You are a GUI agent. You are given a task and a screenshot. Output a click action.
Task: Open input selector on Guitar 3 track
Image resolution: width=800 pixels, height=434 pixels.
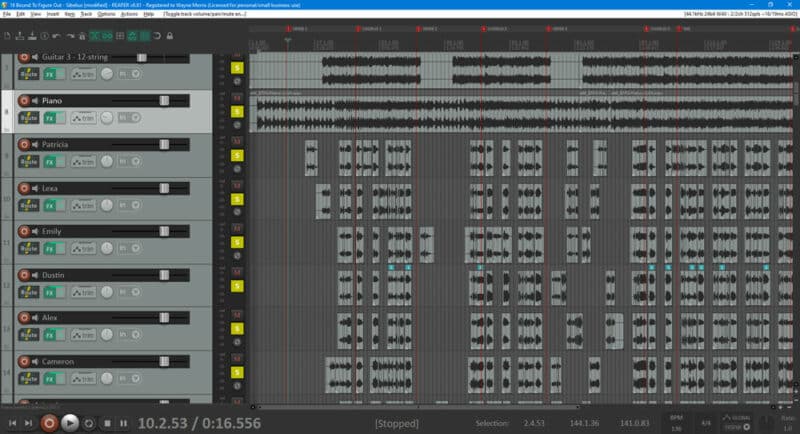click(129, 74)
